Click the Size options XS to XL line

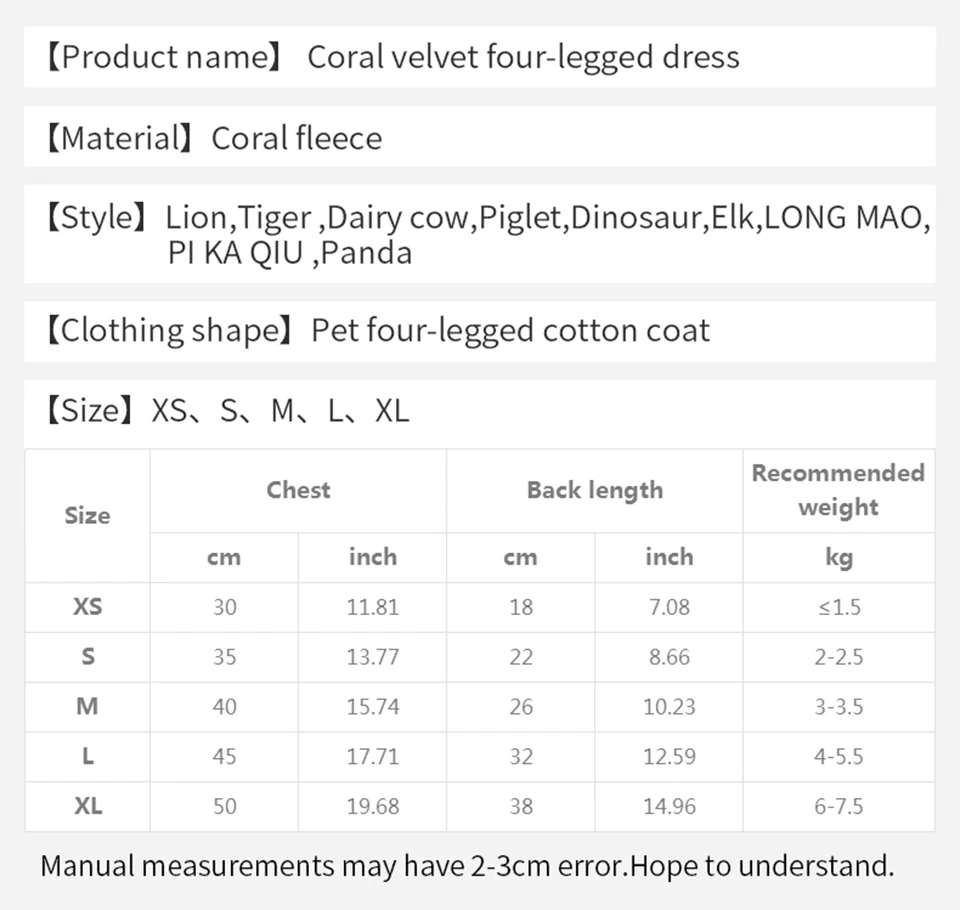pyautogui.click(x=227, y=410)
